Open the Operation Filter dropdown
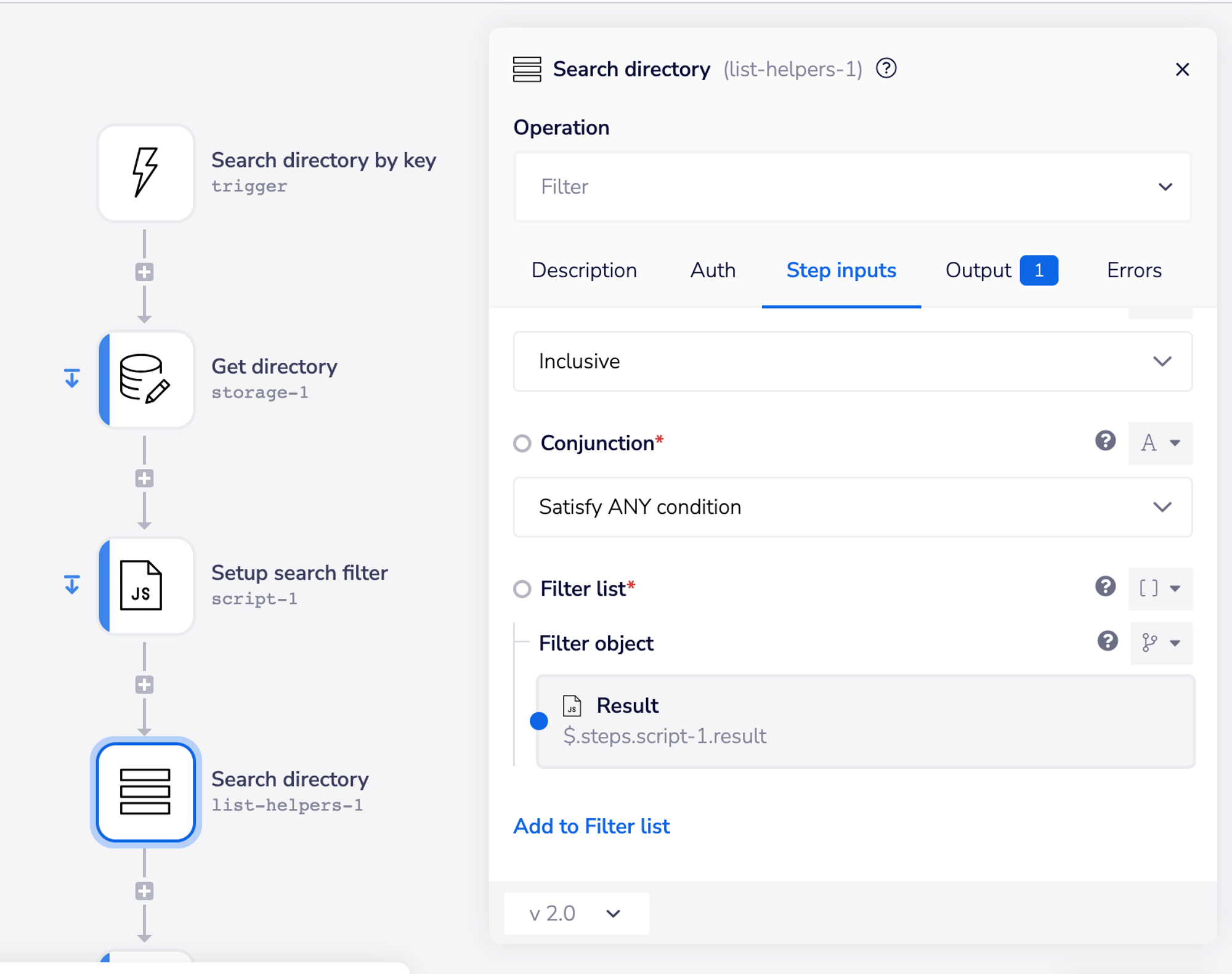The width and height of the screenshot is (1232, 974). tap(853, 187)
